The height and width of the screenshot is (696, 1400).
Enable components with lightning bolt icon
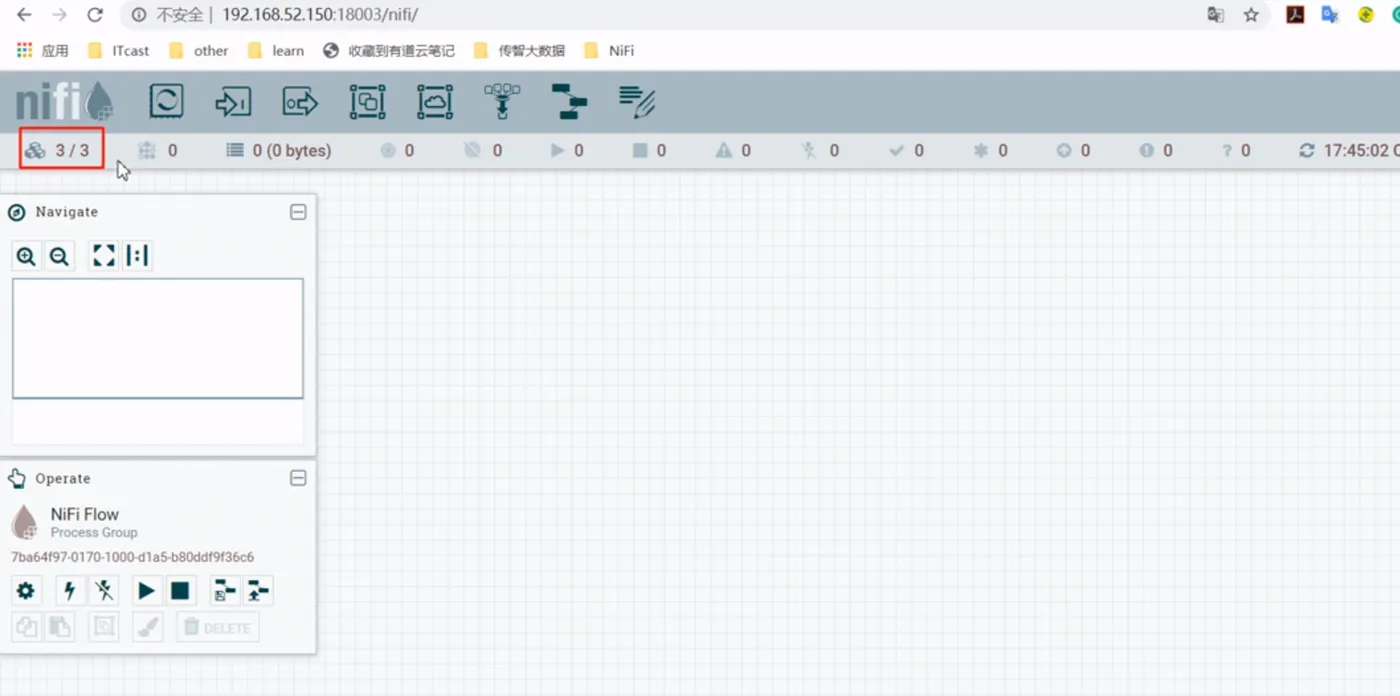(x=69, y=590)
